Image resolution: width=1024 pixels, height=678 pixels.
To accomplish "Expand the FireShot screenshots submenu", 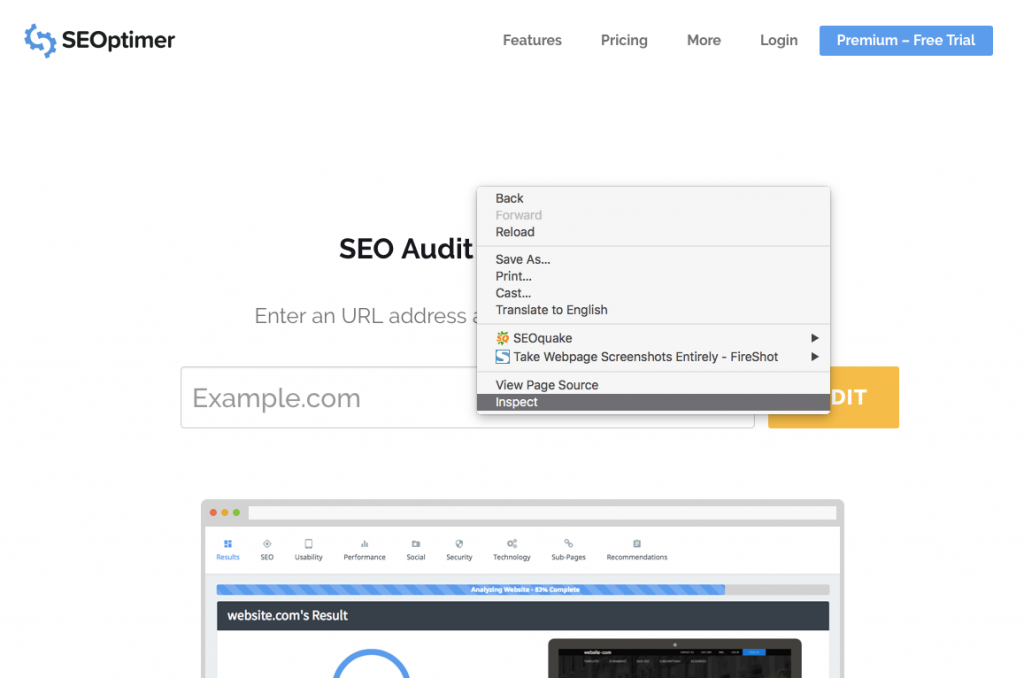I will (x=650, y=356).
